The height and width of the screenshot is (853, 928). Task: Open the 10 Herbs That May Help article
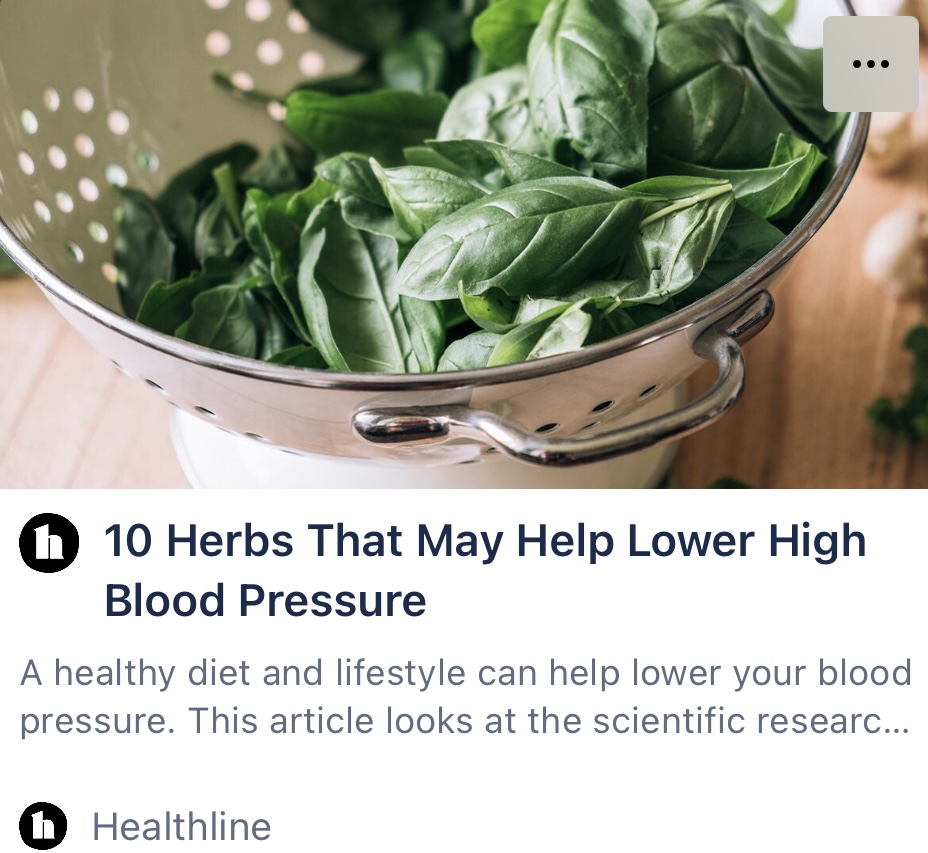click(x=485, y=570)
